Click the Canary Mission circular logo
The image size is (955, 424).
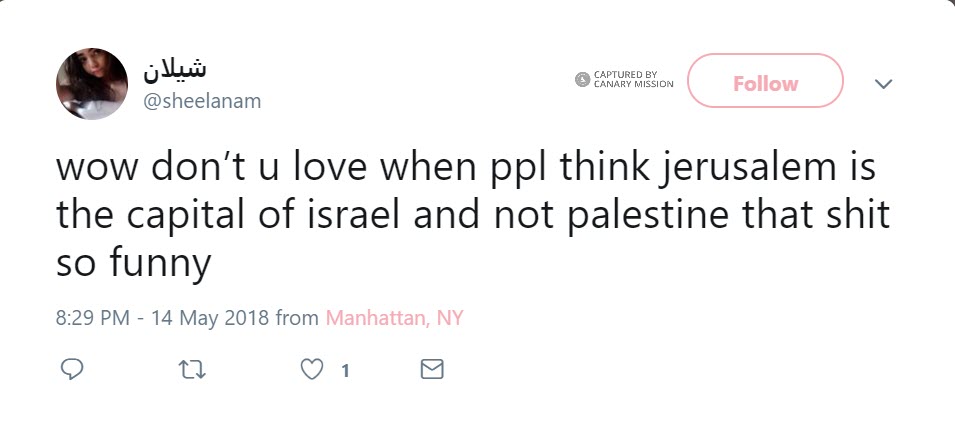coord(582,80)
